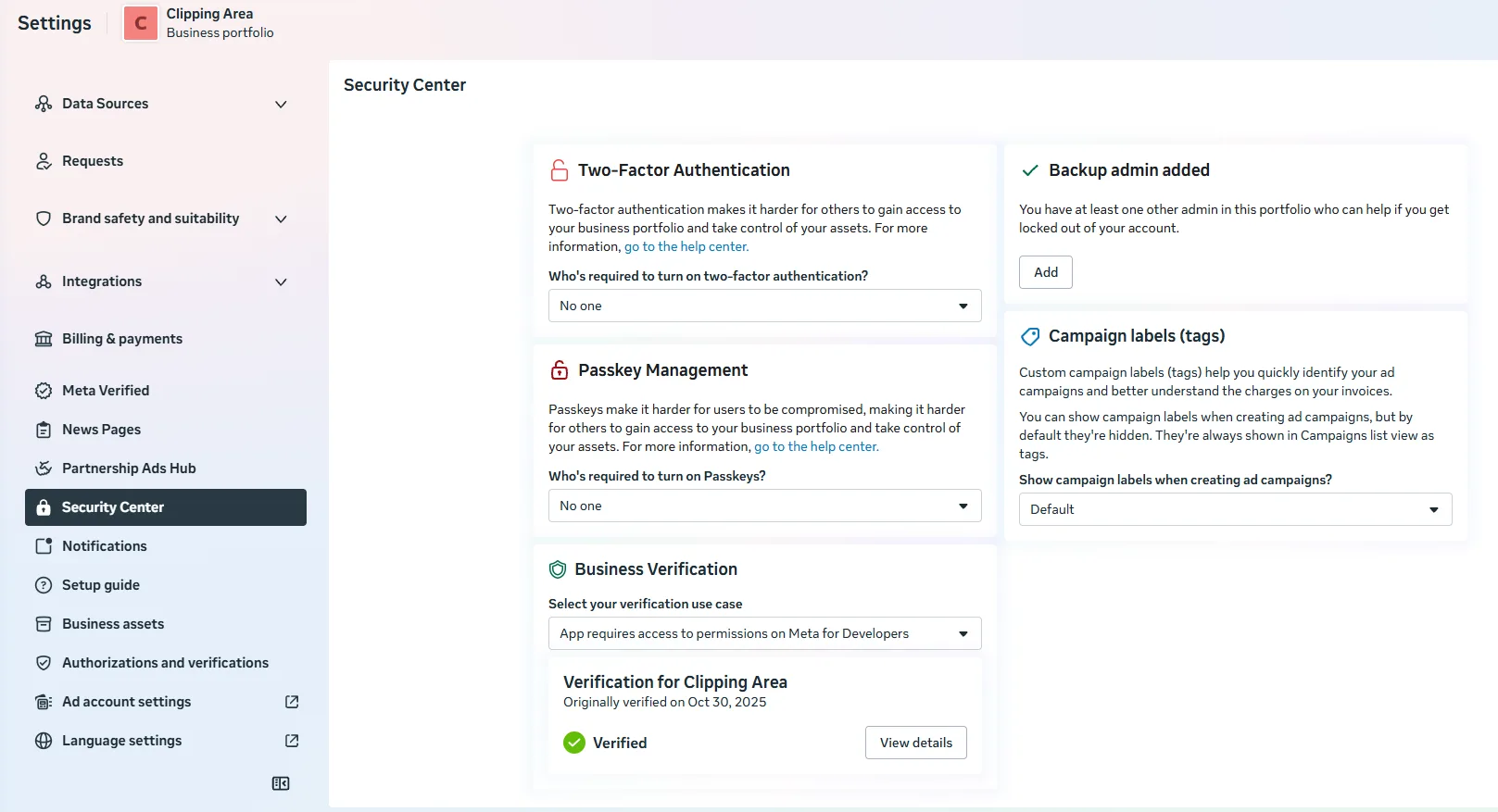Click the Billing & payments bank icon
The width and height of the screenshot is (1498, 812).
tap(44, 339)
